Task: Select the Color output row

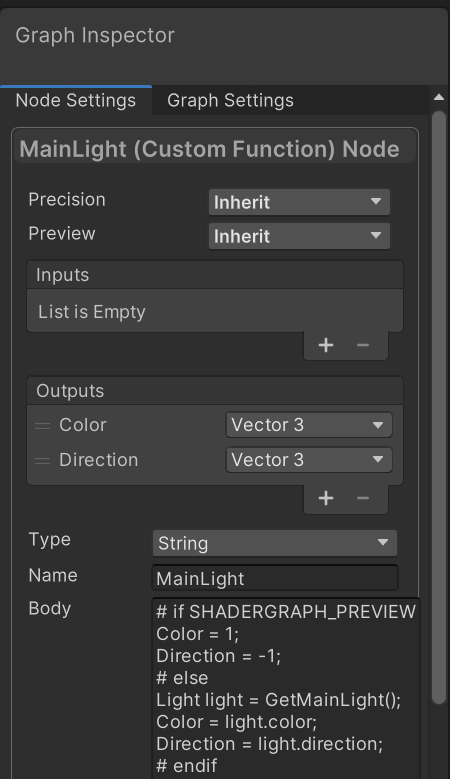Action: (x=215, y=425)
